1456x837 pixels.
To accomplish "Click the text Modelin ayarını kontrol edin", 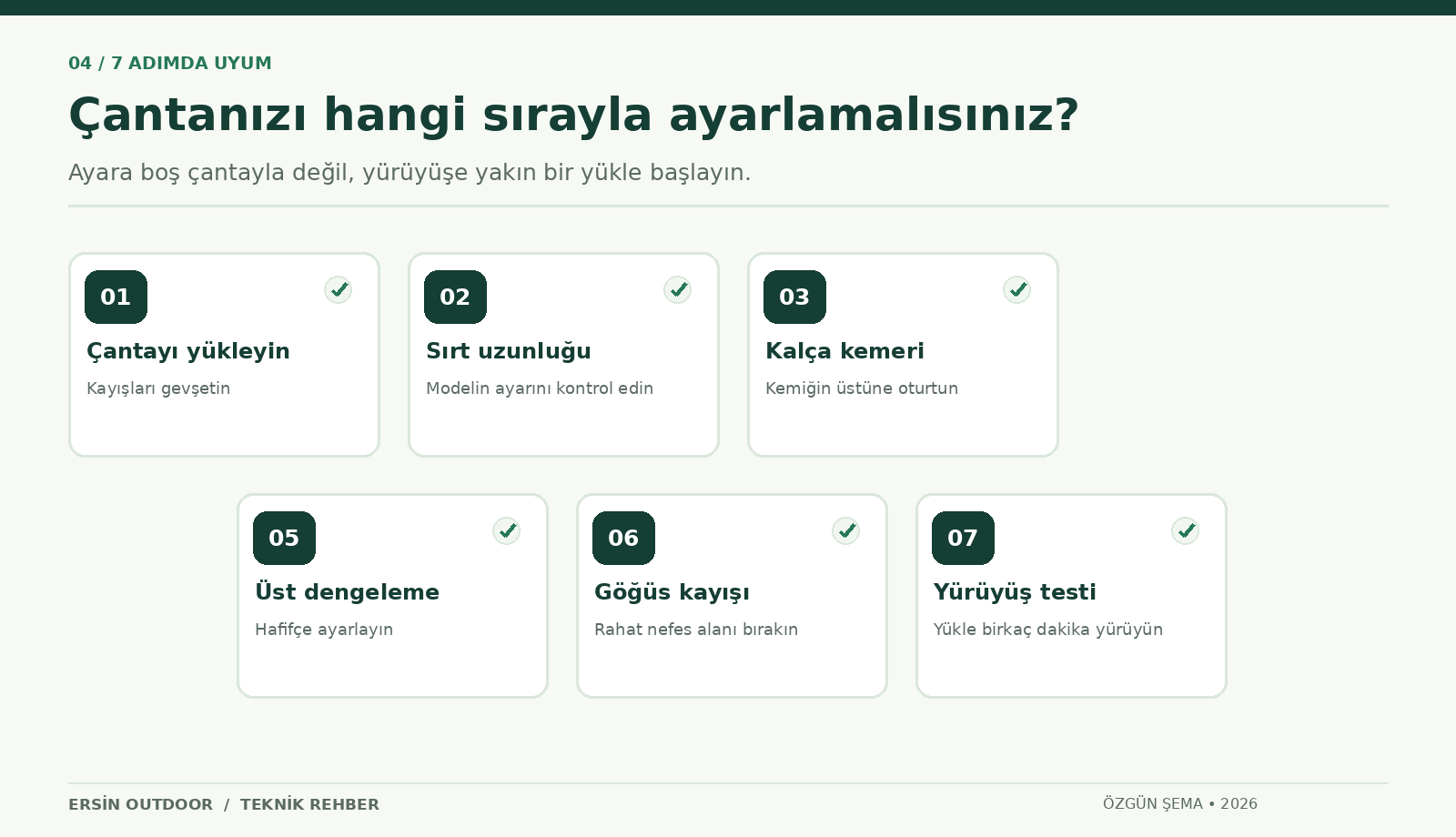I will coord(540,388).
